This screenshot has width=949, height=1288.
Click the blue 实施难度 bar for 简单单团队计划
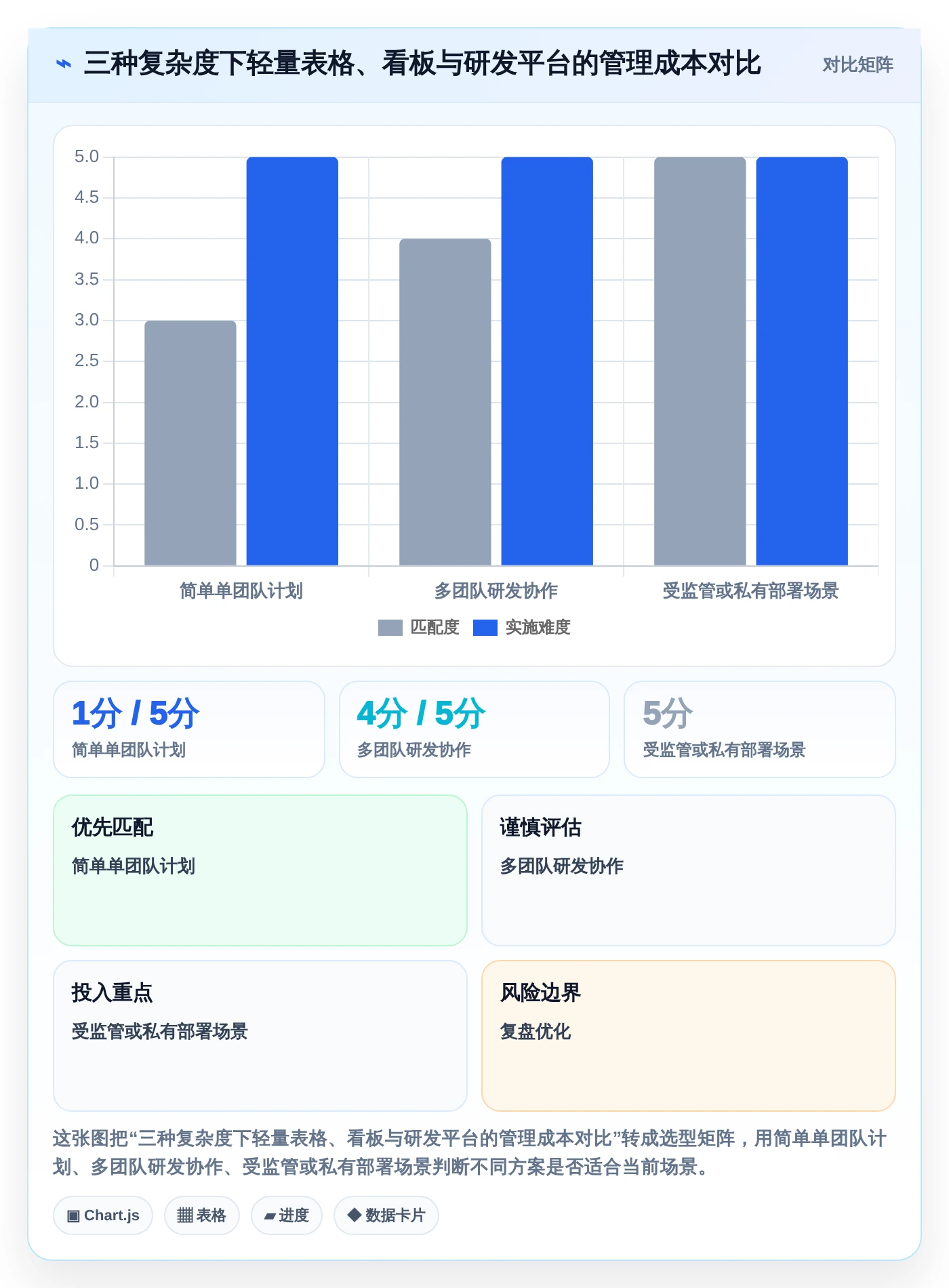click(x=292, y=361)
